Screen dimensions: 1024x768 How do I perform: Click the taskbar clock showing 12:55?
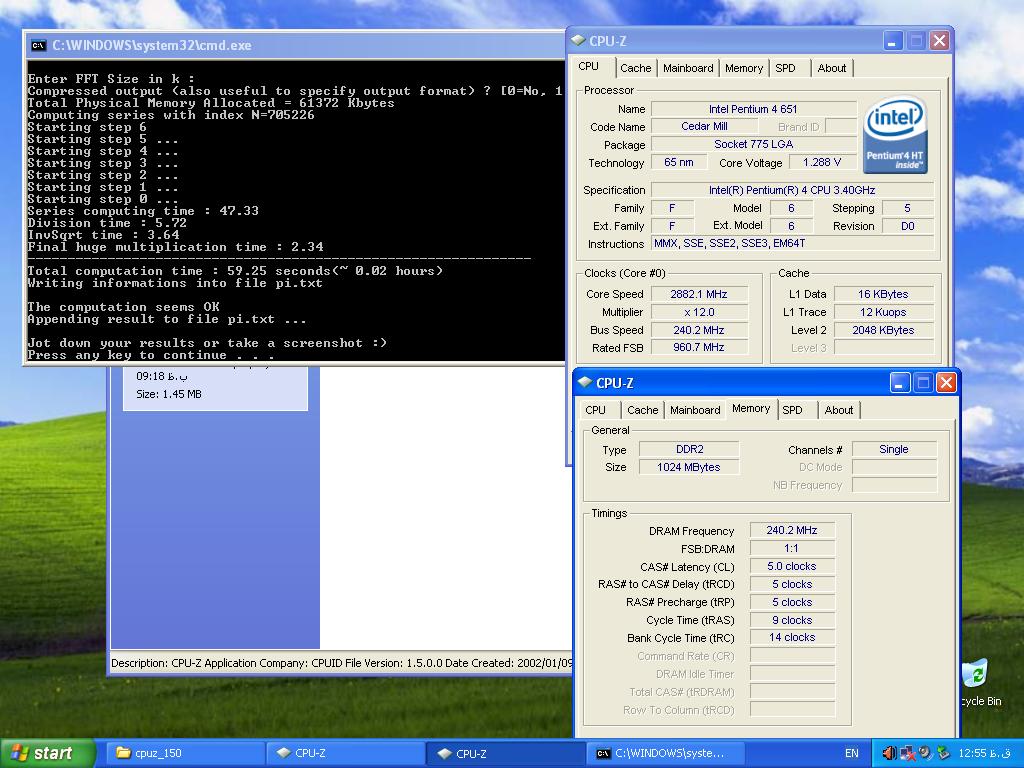[x=984, y=753]
